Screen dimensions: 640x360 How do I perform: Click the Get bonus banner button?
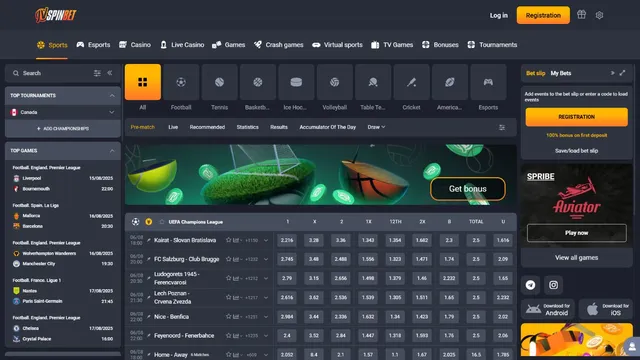pyautogui.click(x=468, y=189)
